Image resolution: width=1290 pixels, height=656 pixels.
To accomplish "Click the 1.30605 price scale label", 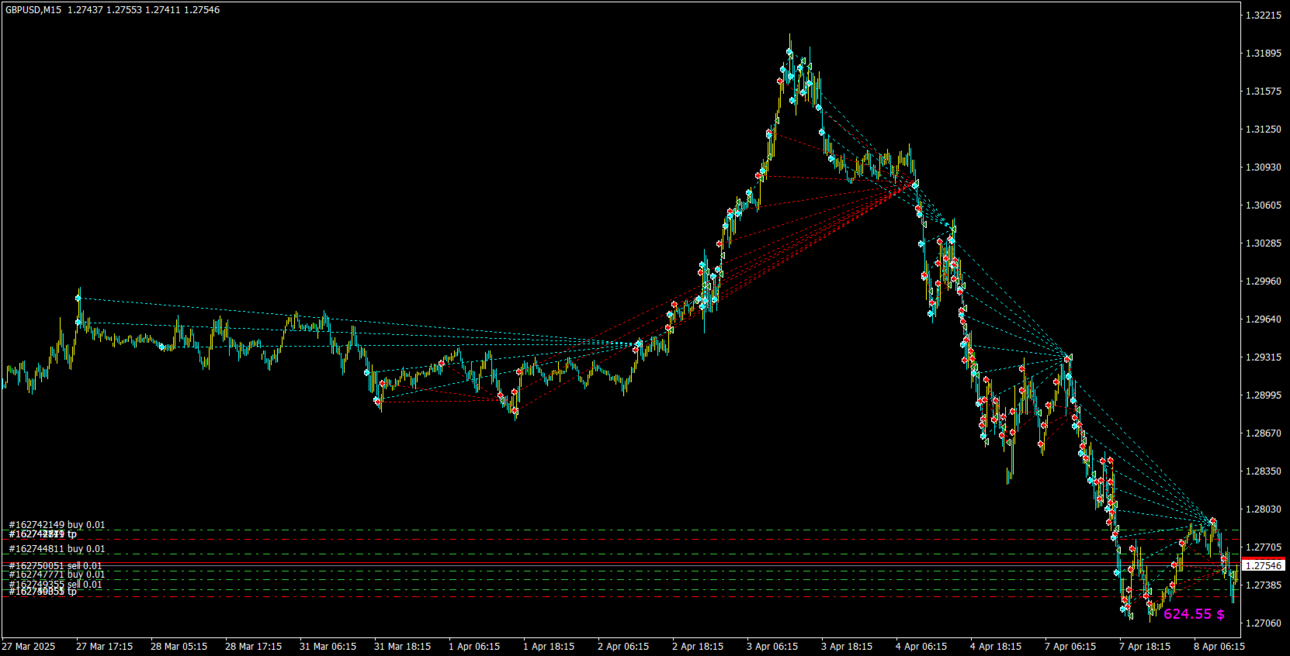I will pos(1264,206).
